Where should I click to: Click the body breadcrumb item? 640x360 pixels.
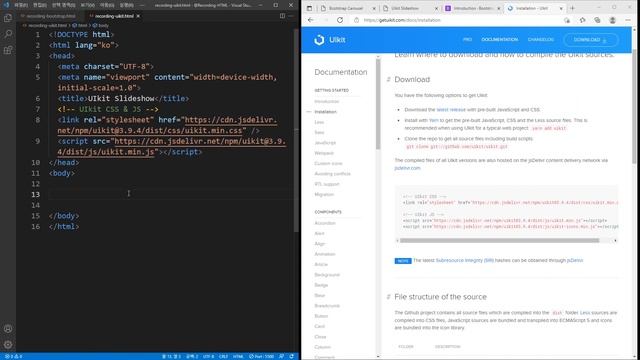click(101, 25)
